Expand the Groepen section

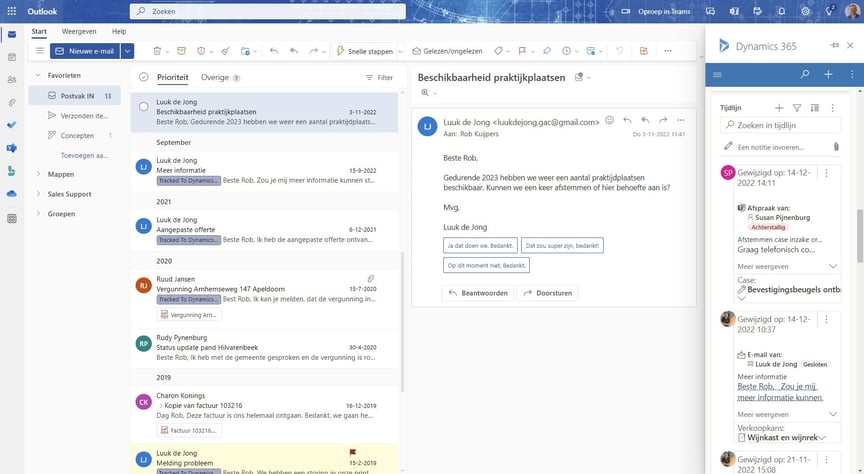click(x=38, y=214)
